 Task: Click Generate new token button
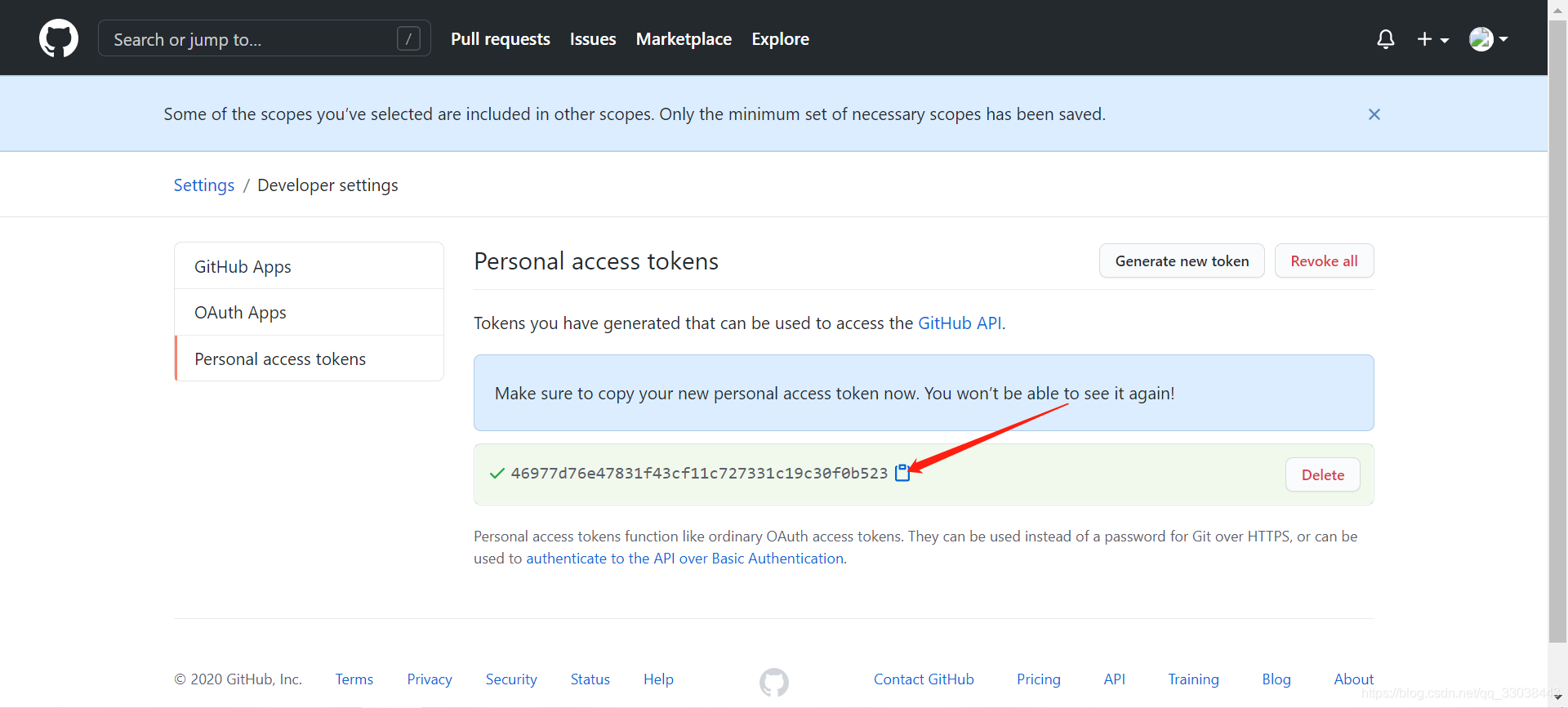click(1182, 260)
